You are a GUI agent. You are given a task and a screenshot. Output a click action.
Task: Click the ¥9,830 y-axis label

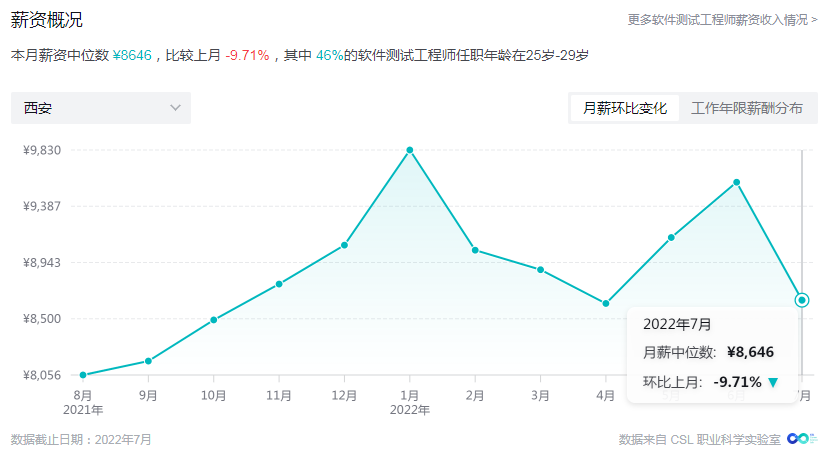(x=42, y=150)
